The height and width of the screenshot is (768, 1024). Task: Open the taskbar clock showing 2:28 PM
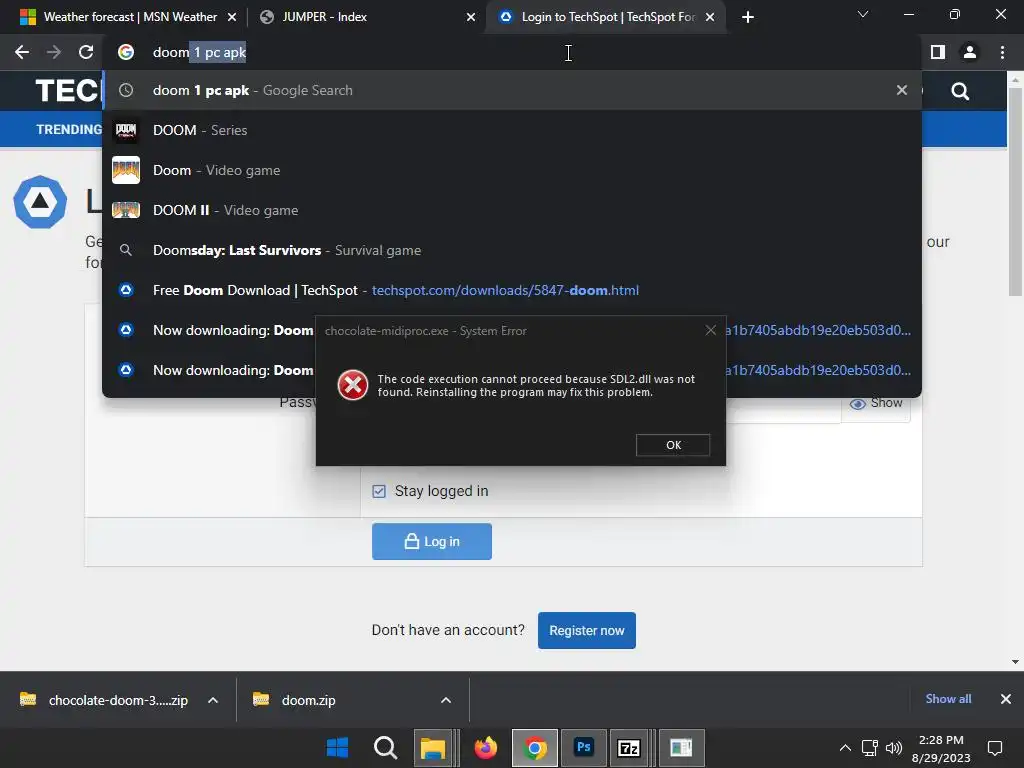[941, 748]
